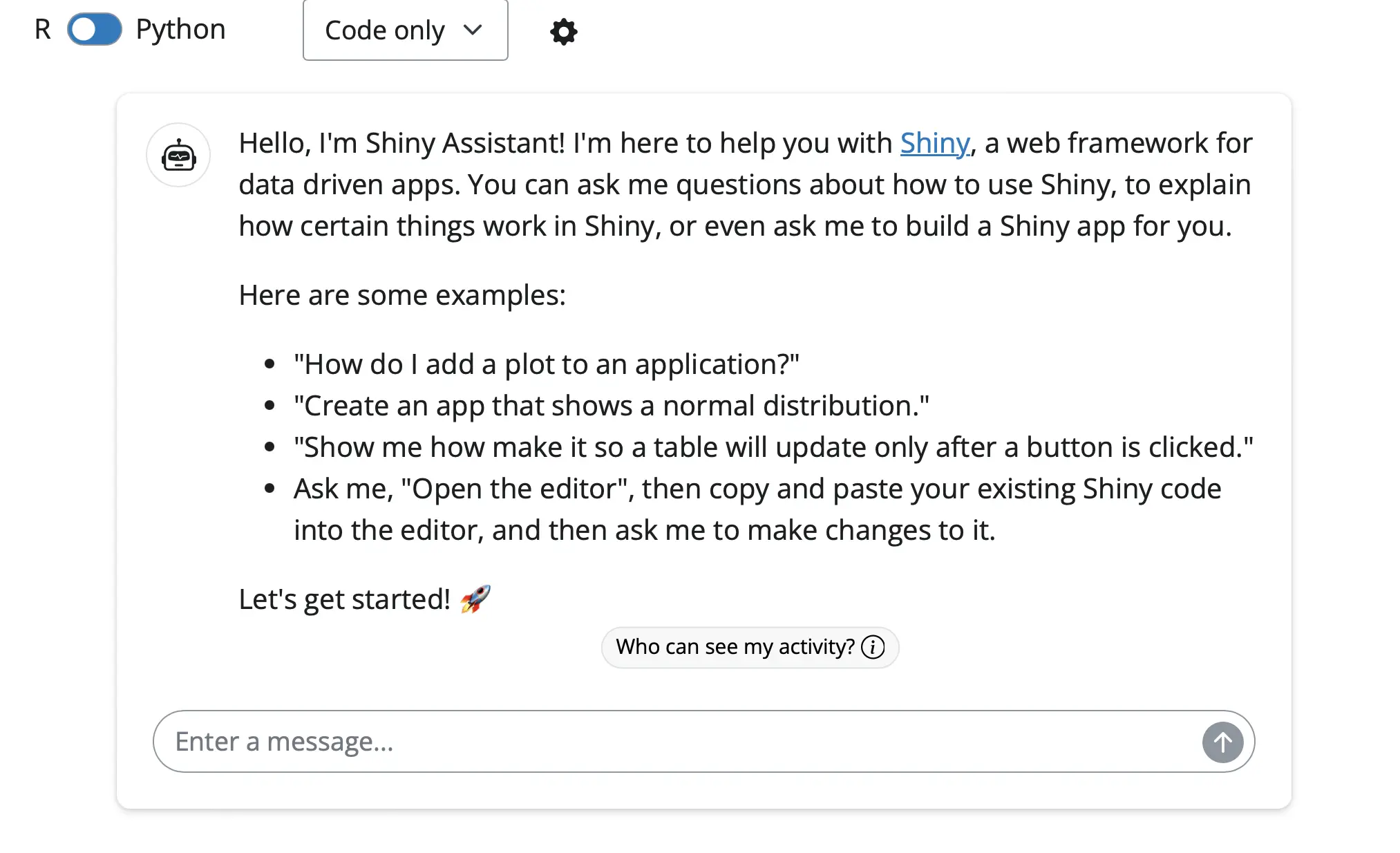Click the Shiny Assistant robot avatar
The image size is (1400, 853).
point(178,155)
